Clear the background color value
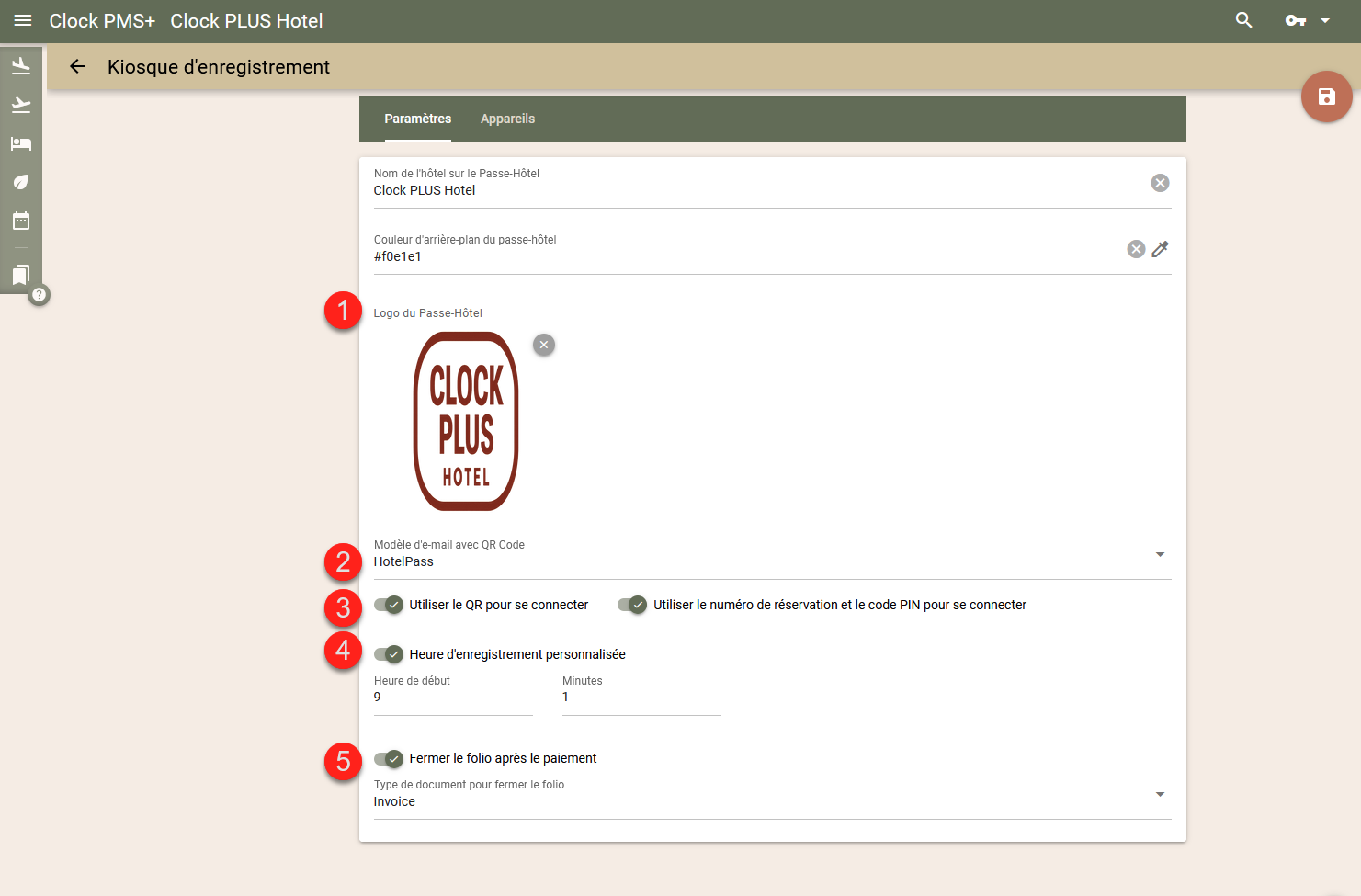1361x896 pixels. point(1137,249)
